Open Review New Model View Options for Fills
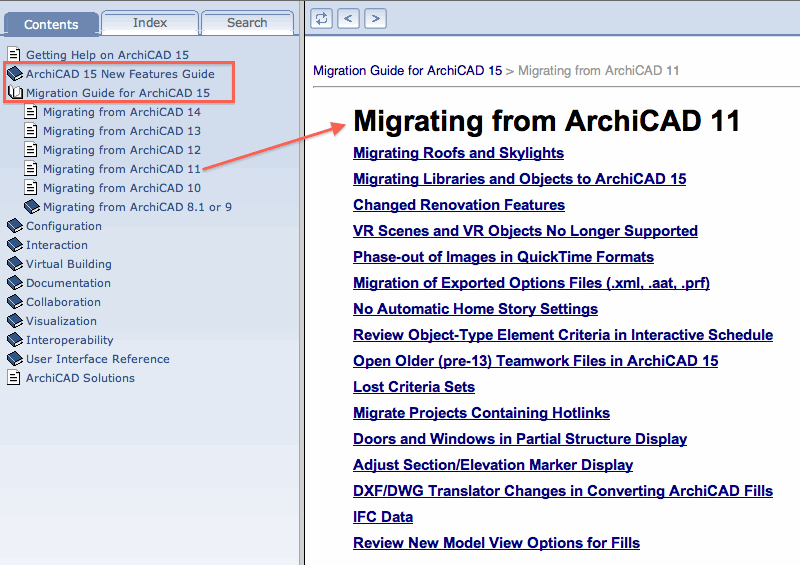This screenshot has width=800, height=565. click(496, 544)
